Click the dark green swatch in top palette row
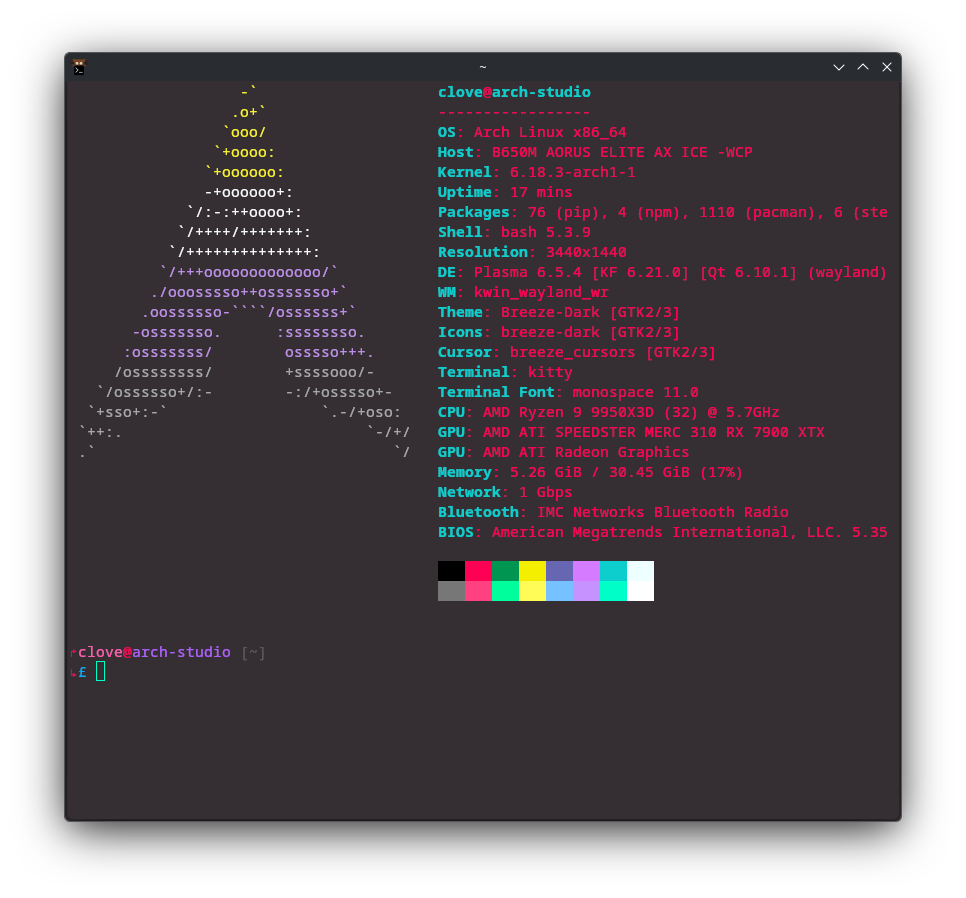Image resolution: width=966 pixels, height=898 pixels. click(505, 571)
